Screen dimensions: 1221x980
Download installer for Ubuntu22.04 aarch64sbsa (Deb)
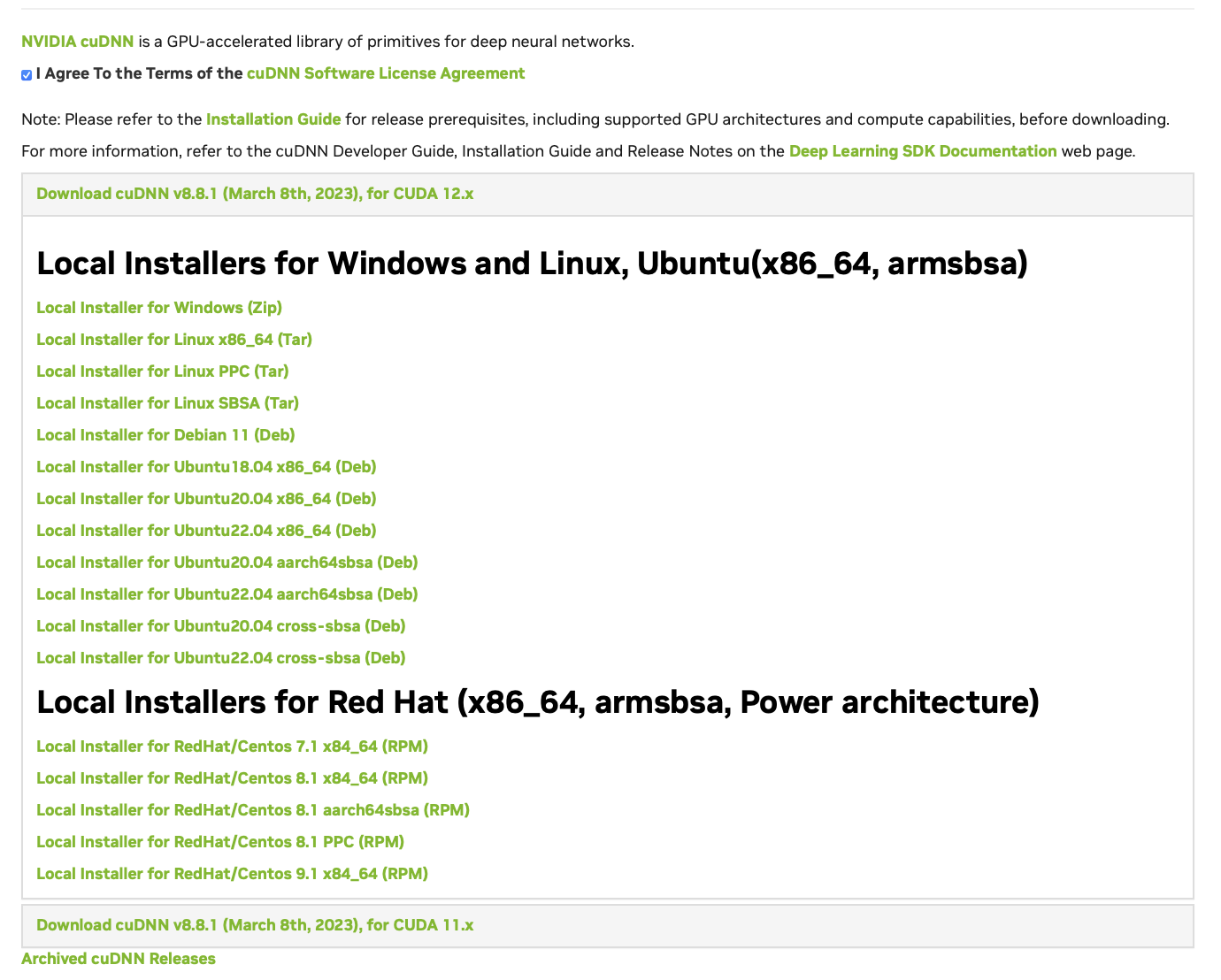(x=227, y=594)
